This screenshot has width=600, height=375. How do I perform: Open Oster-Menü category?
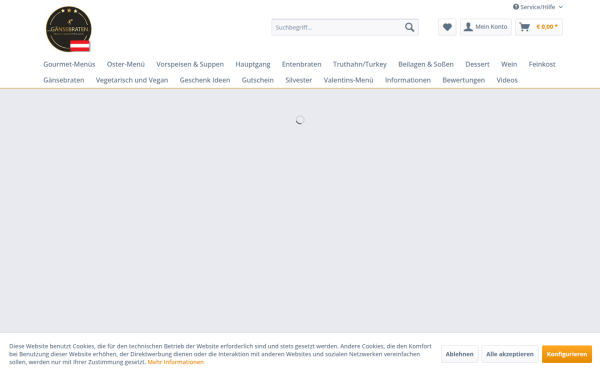[126, 64]
